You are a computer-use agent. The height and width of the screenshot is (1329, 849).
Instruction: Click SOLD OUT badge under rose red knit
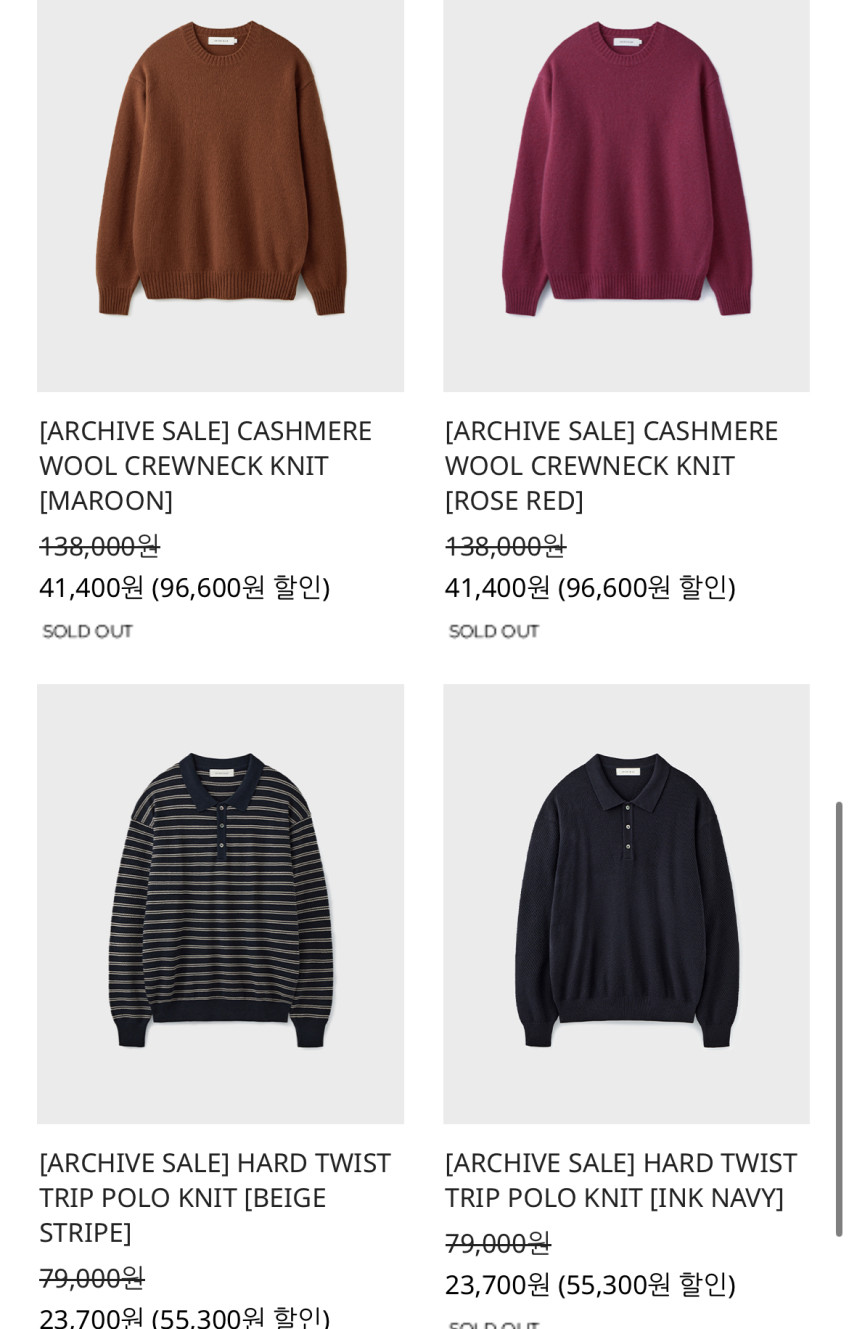click(494, 631)
